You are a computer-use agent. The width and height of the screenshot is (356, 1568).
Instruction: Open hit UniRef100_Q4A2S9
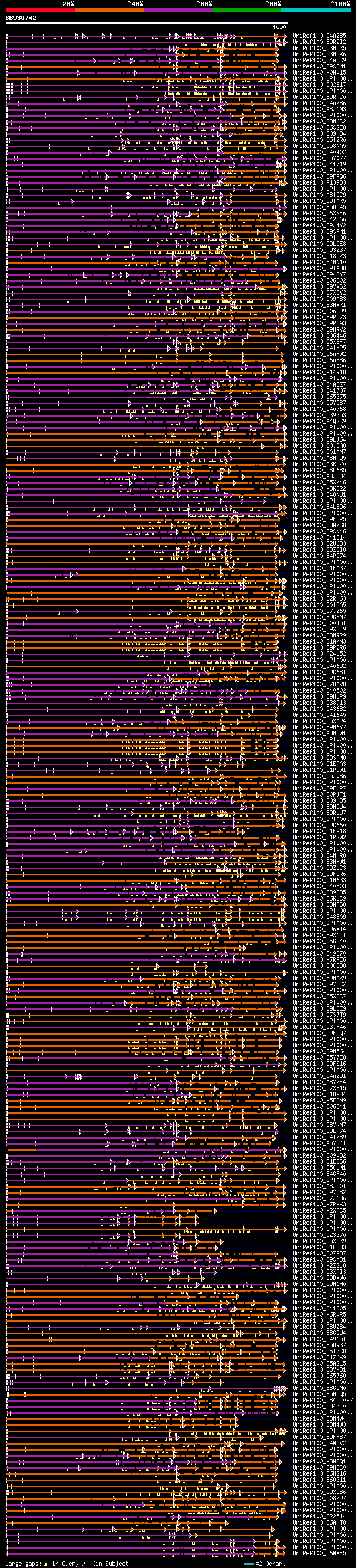(319, 60)
